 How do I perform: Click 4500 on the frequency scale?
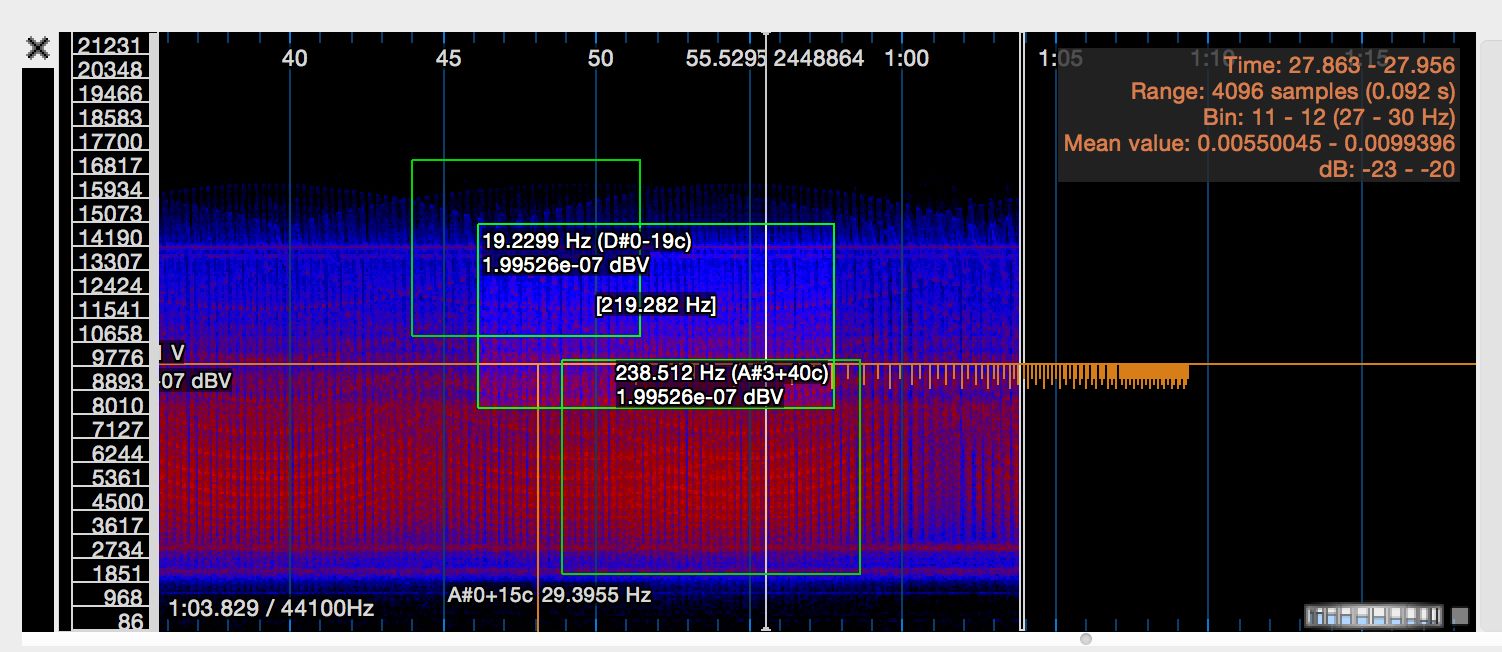110,501
